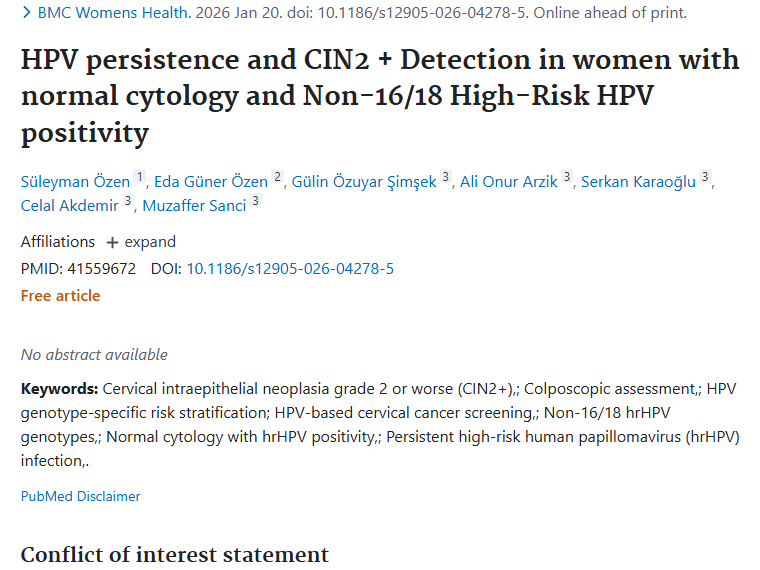Open author Celal Akdemir's link

(x=70, y=206)
